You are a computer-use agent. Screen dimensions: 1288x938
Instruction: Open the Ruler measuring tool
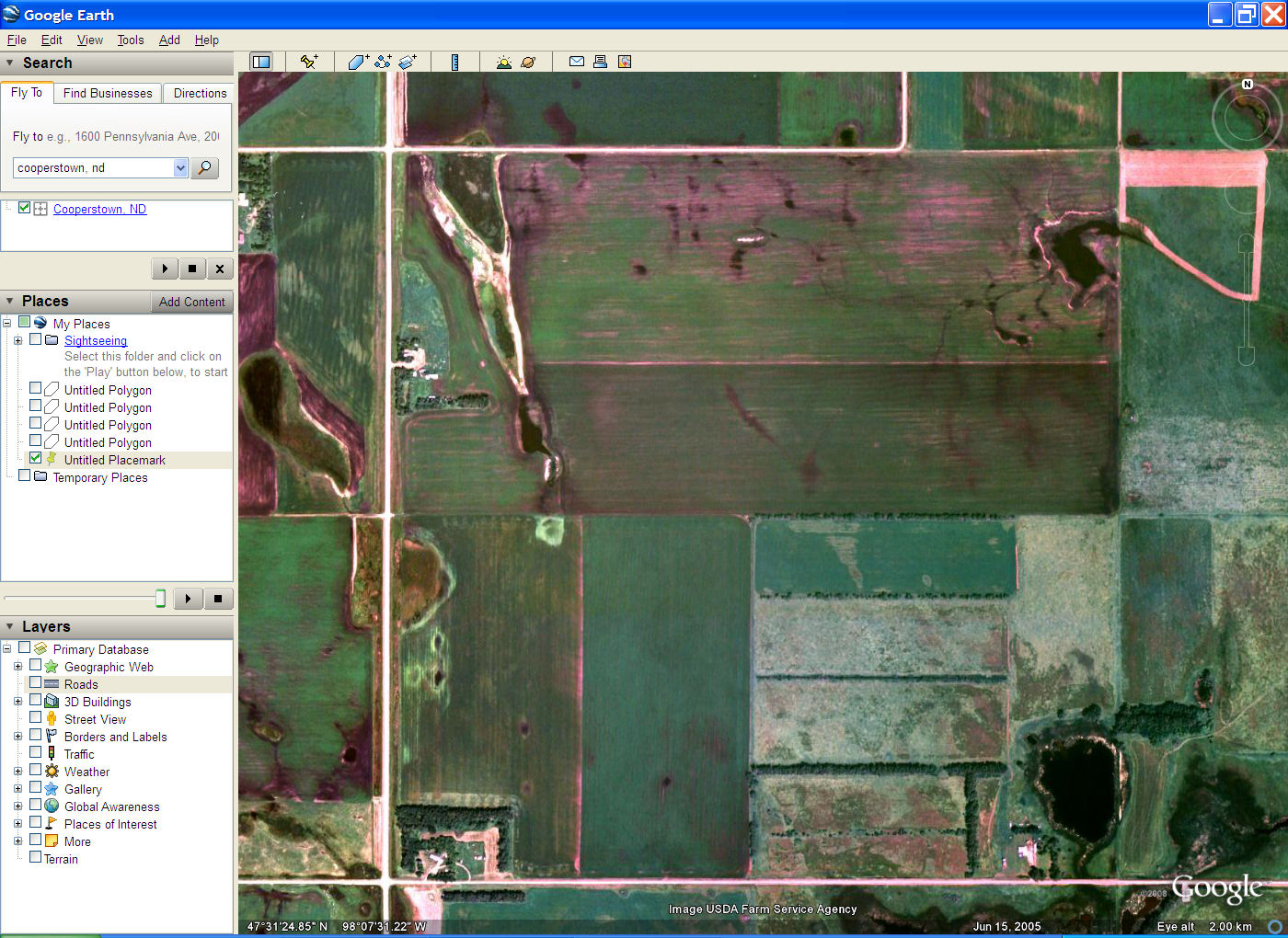click(x=454, y=62)
